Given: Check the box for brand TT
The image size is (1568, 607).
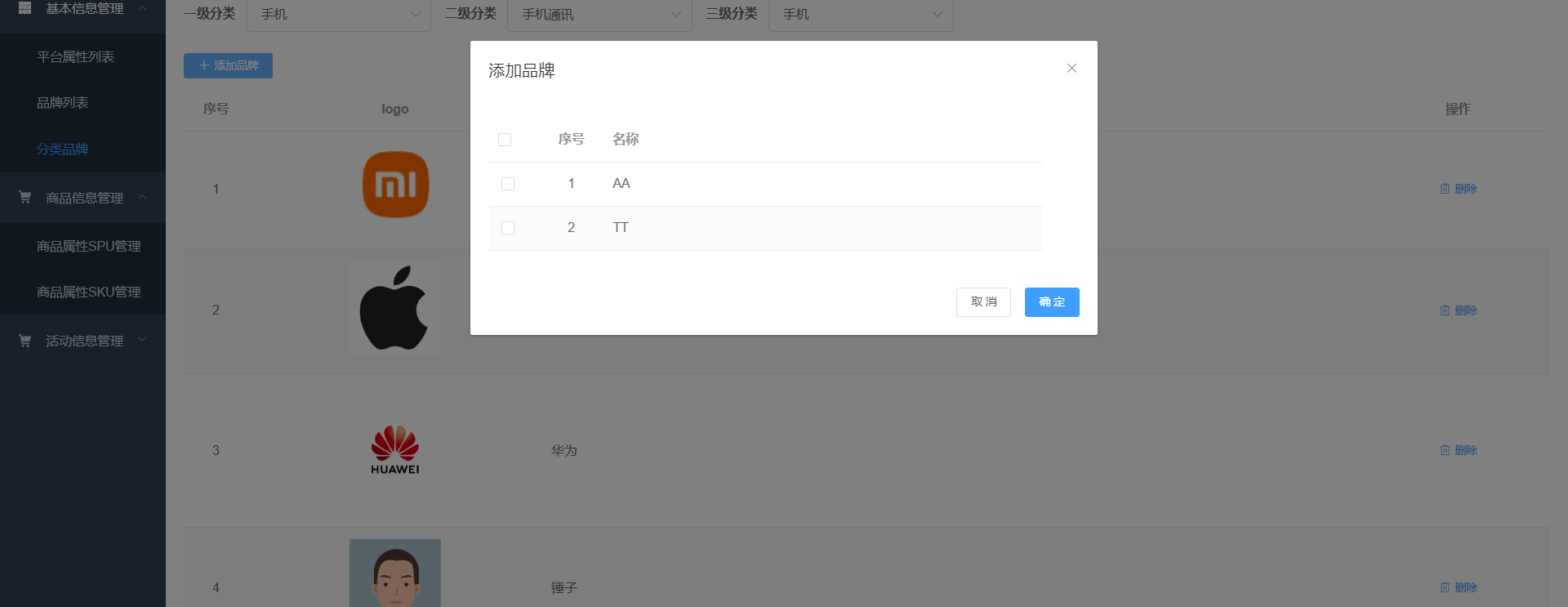Looking at the screenshot, I should click(508, 228).
